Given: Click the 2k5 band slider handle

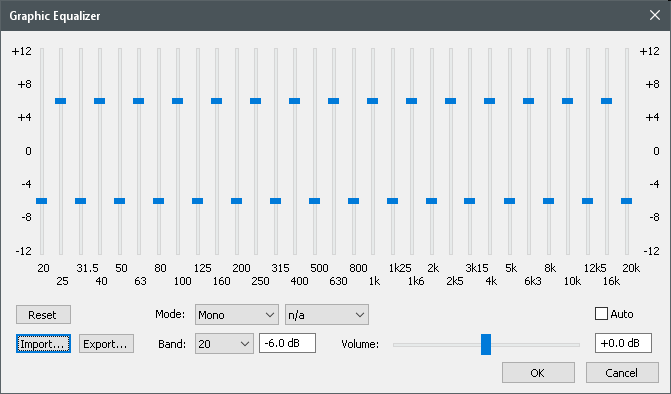Looking at the screenshot, I should 451,101.
